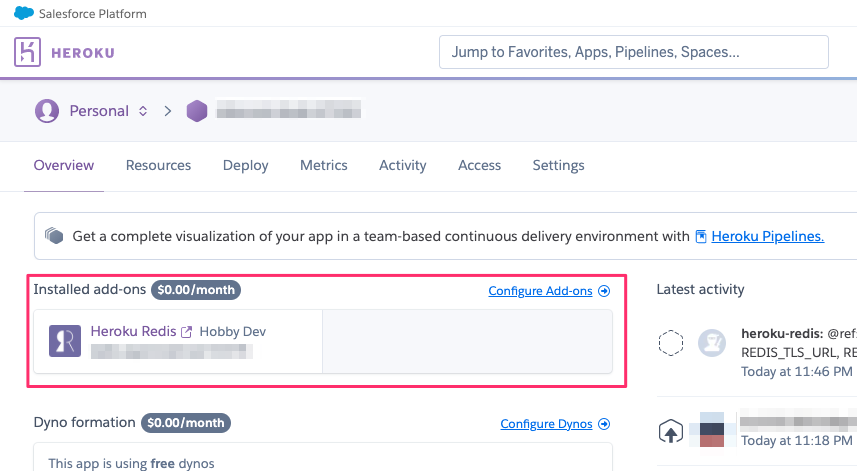This screenshot has width=857, height=471.
Task: Click the deploy upload hexagon icon
Action: tap(671, 432)
